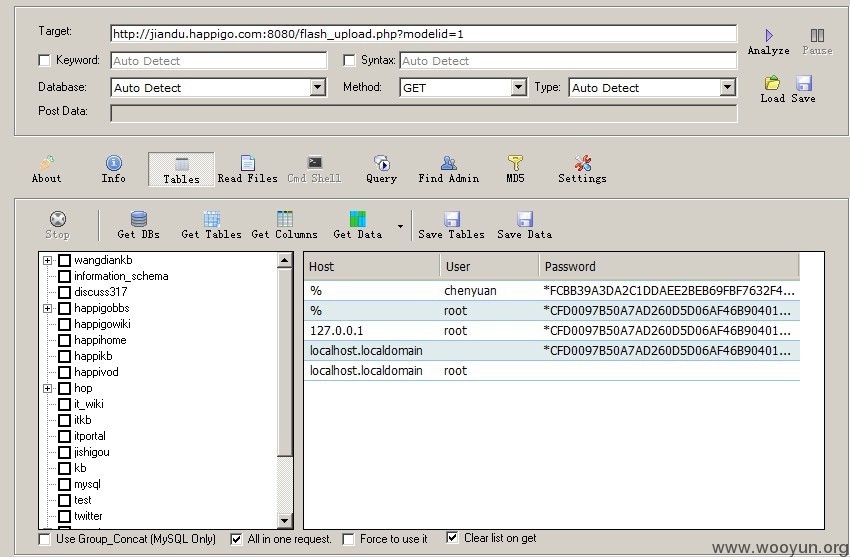Select the it_wiki database
850x557 pixels.
89,404
